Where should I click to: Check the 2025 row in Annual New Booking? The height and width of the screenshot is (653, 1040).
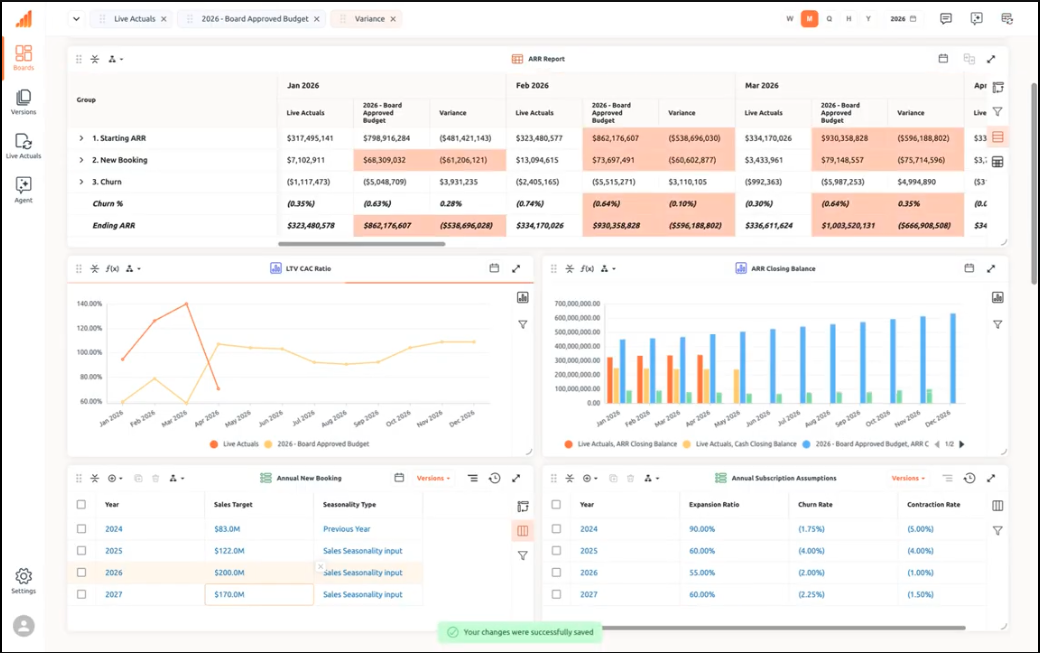(82, 550)
